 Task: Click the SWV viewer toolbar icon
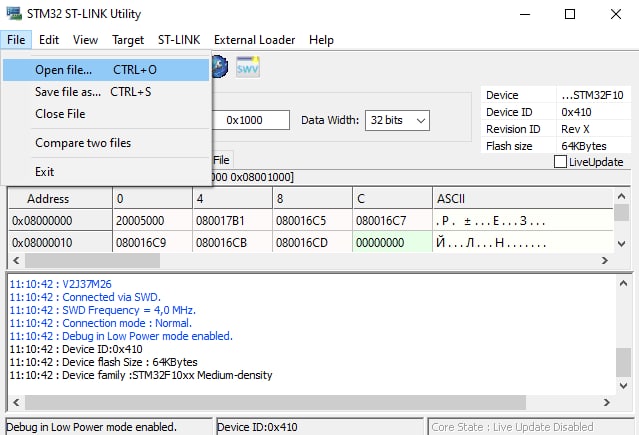pyautogui.click(x=247, y=67)
